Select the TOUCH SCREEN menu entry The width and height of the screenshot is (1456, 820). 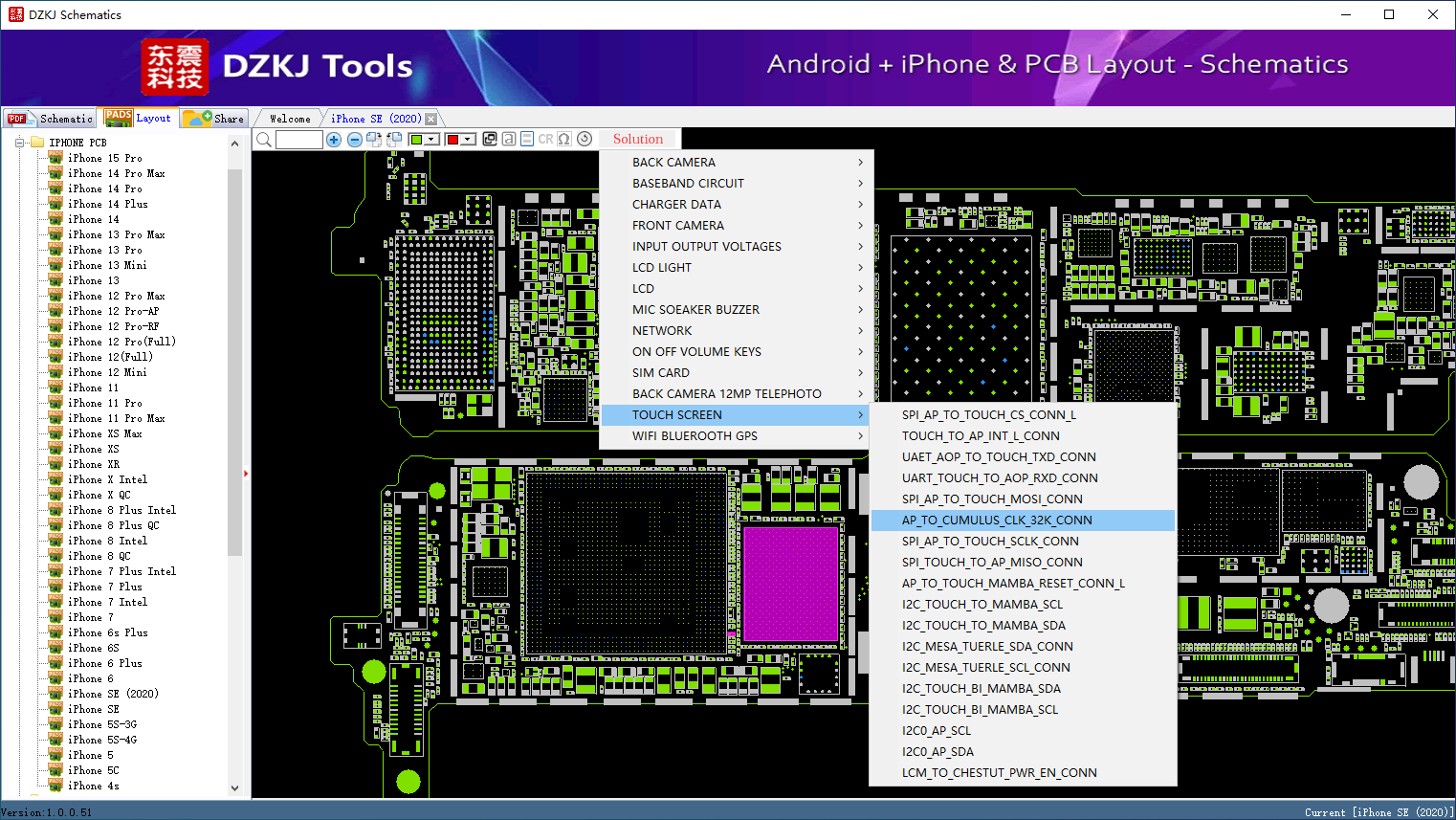(x=735, y=415)
